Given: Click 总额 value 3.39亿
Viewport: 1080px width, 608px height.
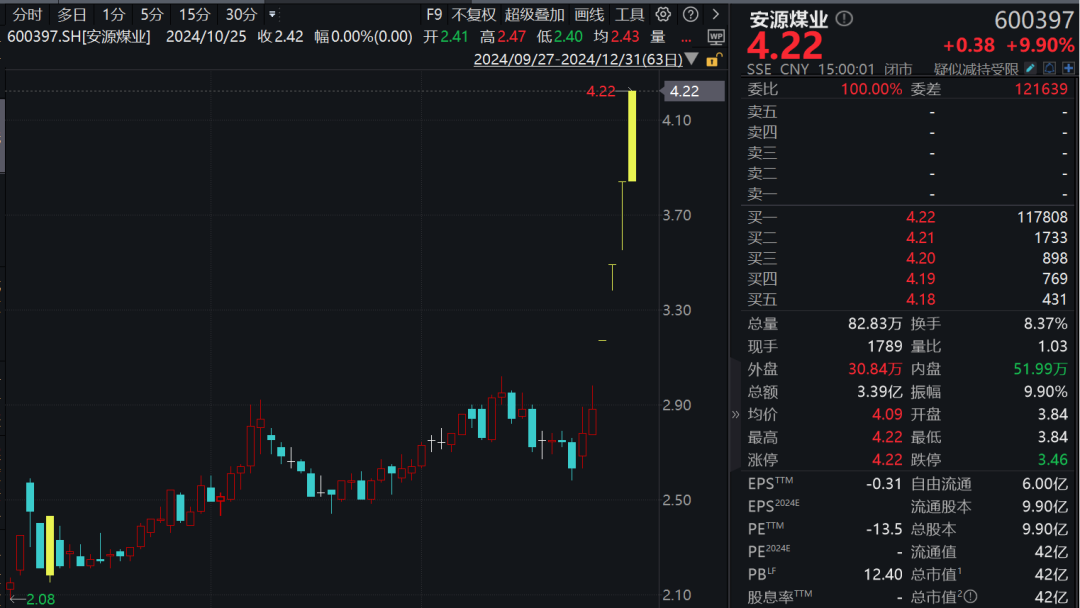Looking at the screenshot, I should tap(880, 392).
